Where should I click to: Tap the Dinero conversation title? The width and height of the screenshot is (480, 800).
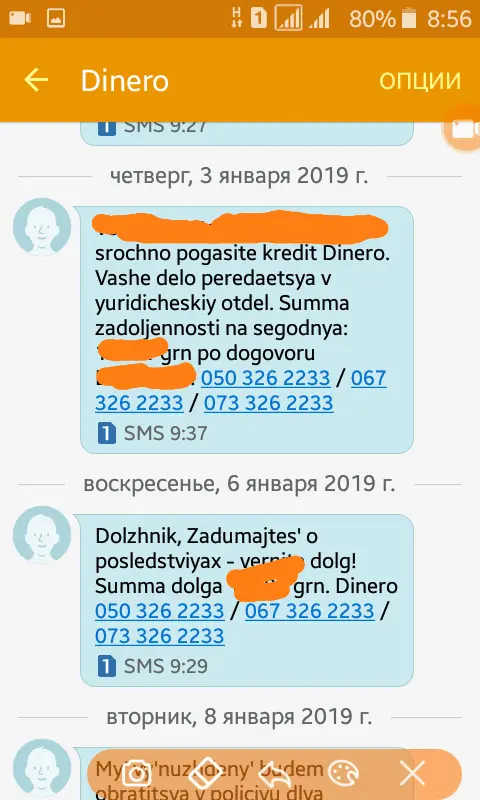coord(125,81)
